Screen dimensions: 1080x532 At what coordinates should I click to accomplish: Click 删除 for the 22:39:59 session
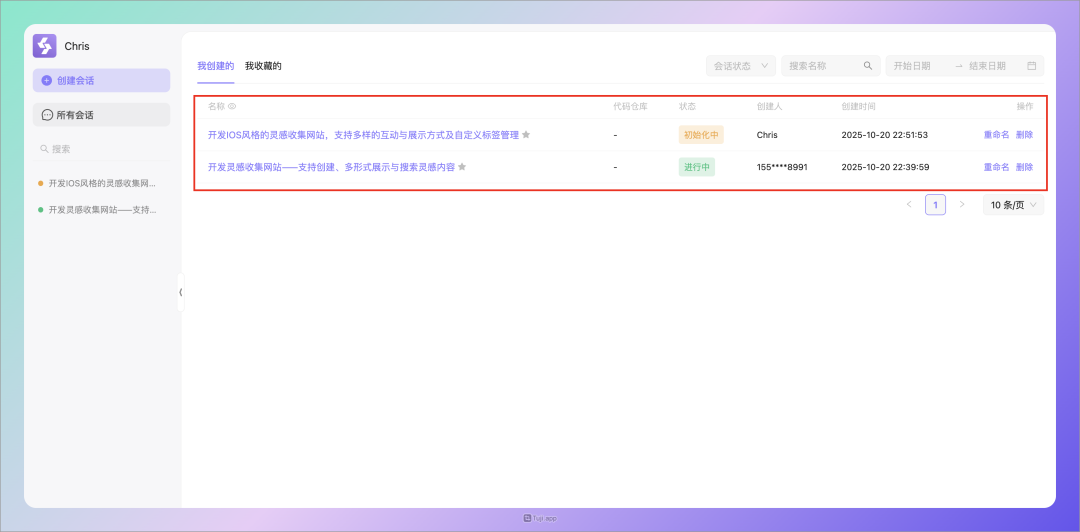pyautogui.click(x=1024, y=167)
